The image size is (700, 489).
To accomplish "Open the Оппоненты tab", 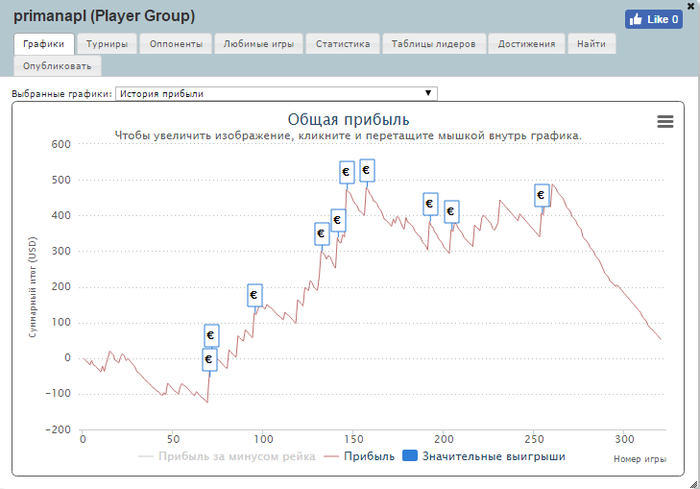I will [x=176, y=44].
